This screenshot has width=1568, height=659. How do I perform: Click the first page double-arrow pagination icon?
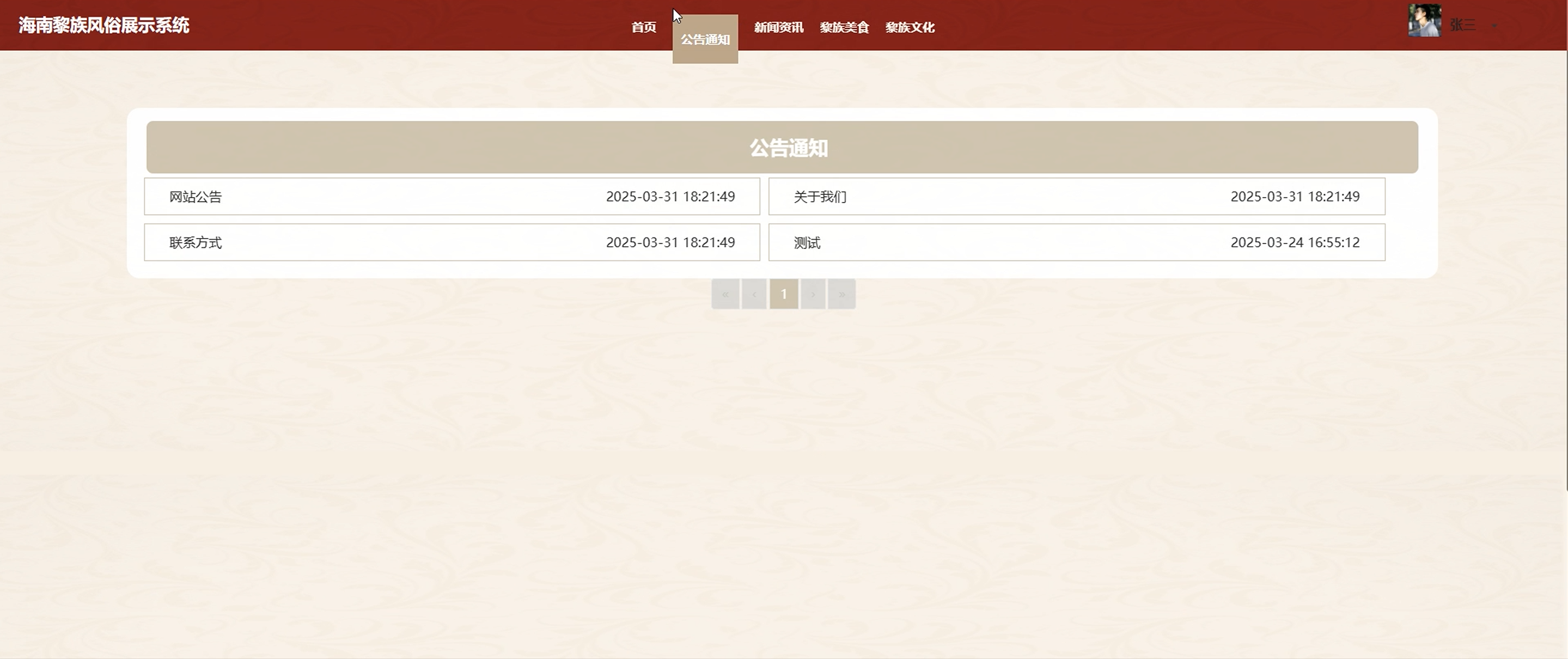(725, 295)
